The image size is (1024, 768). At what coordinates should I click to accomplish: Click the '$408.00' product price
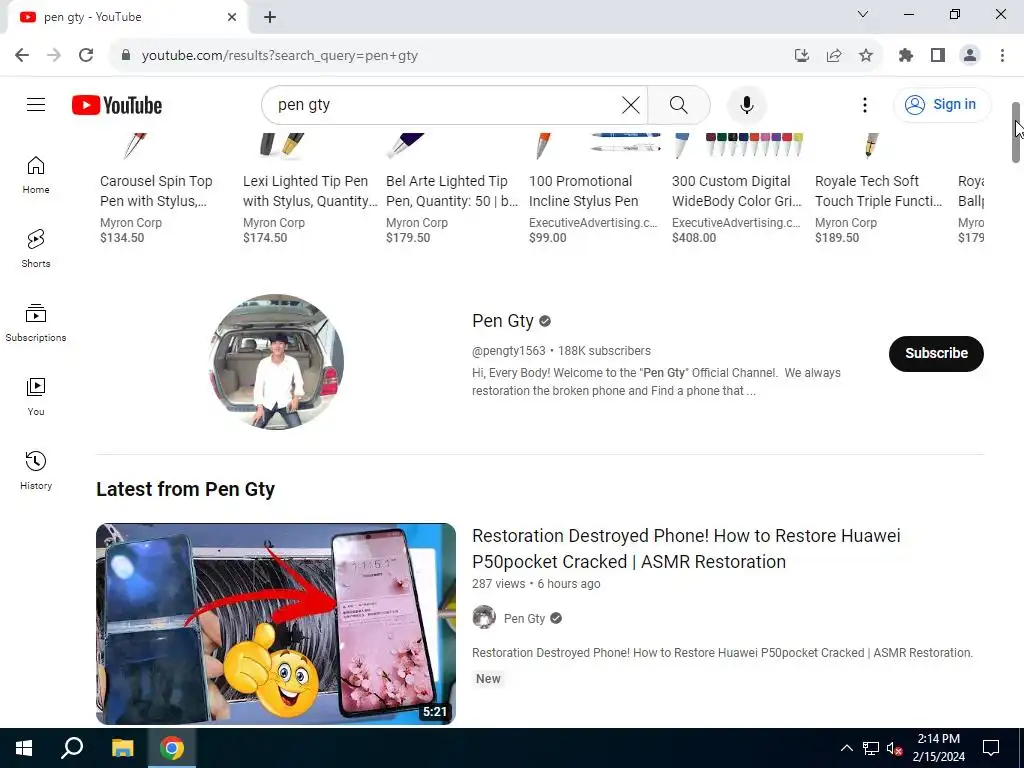[x=694, y=238]
